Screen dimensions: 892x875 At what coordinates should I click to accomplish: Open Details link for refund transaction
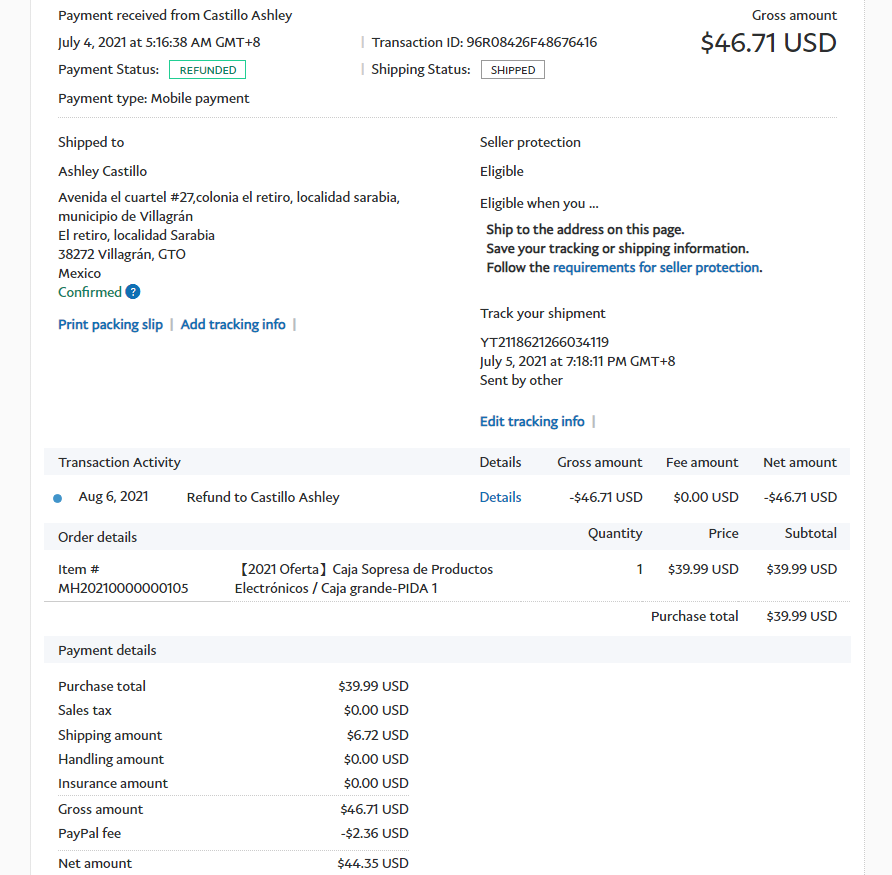click(500, 497)
